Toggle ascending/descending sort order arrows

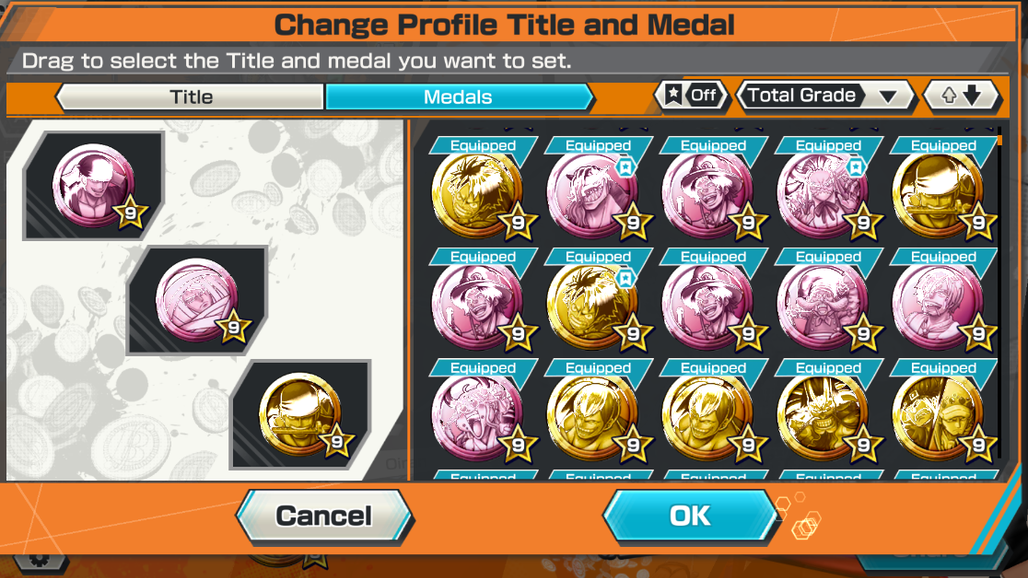click(962, 96)
